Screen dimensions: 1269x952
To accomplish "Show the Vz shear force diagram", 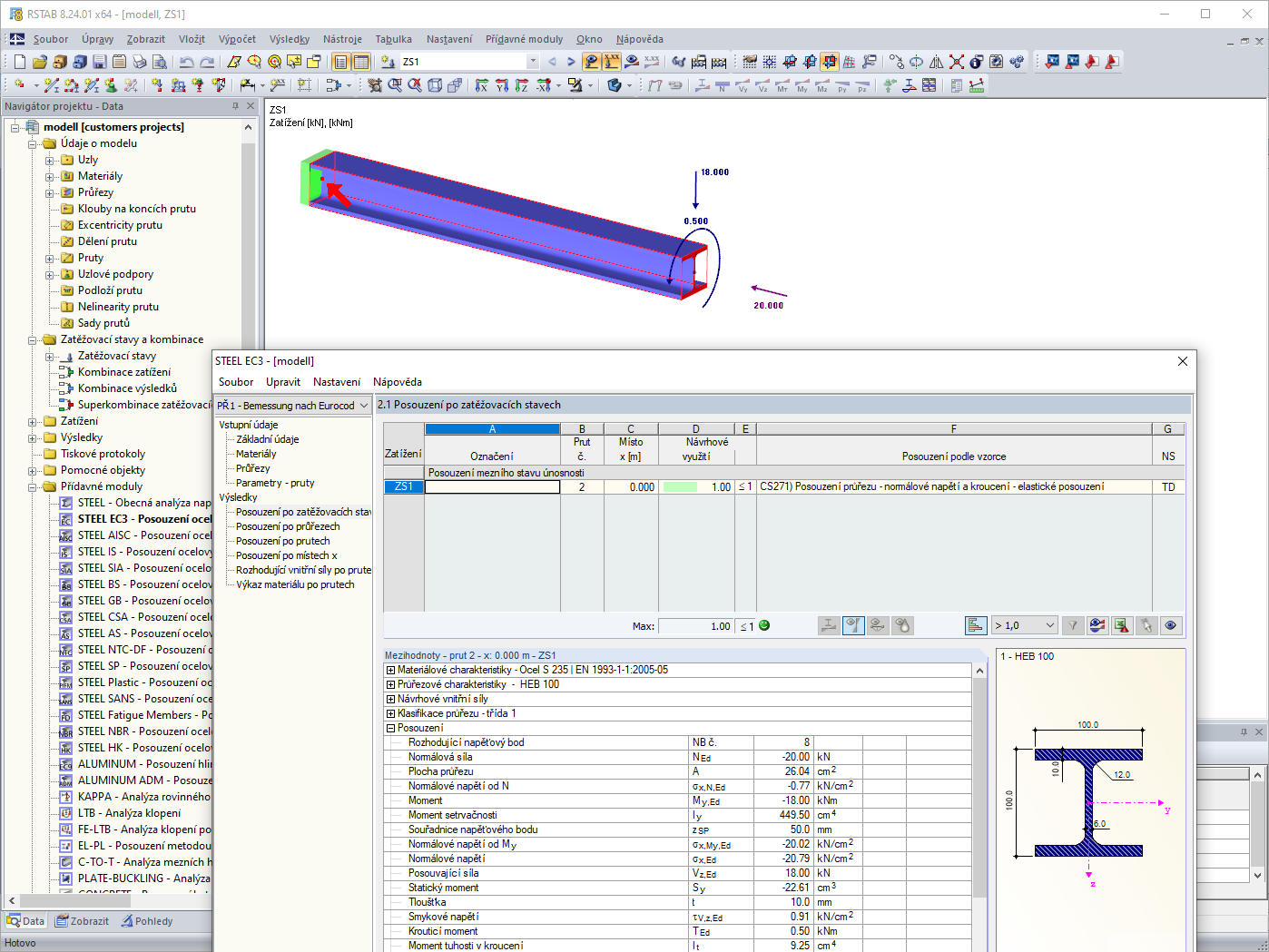I will pyautogui.click(x=762, y=85).
